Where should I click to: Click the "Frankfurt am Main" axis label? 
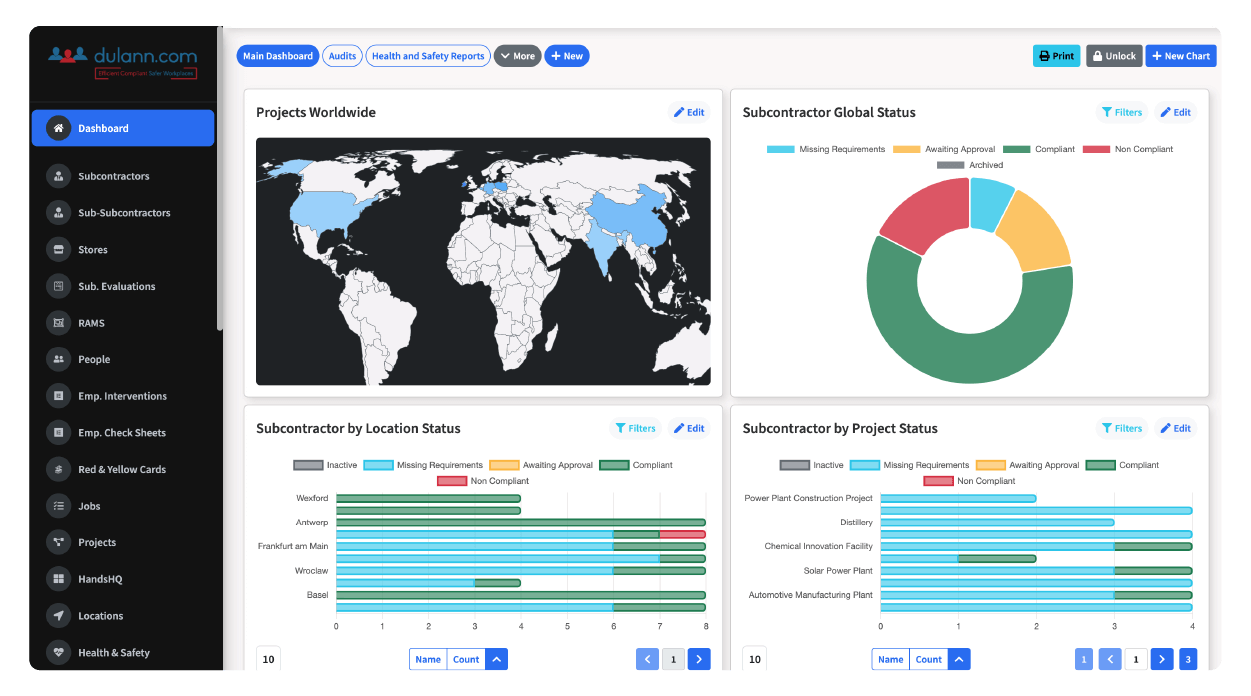(x=292, y=546)
